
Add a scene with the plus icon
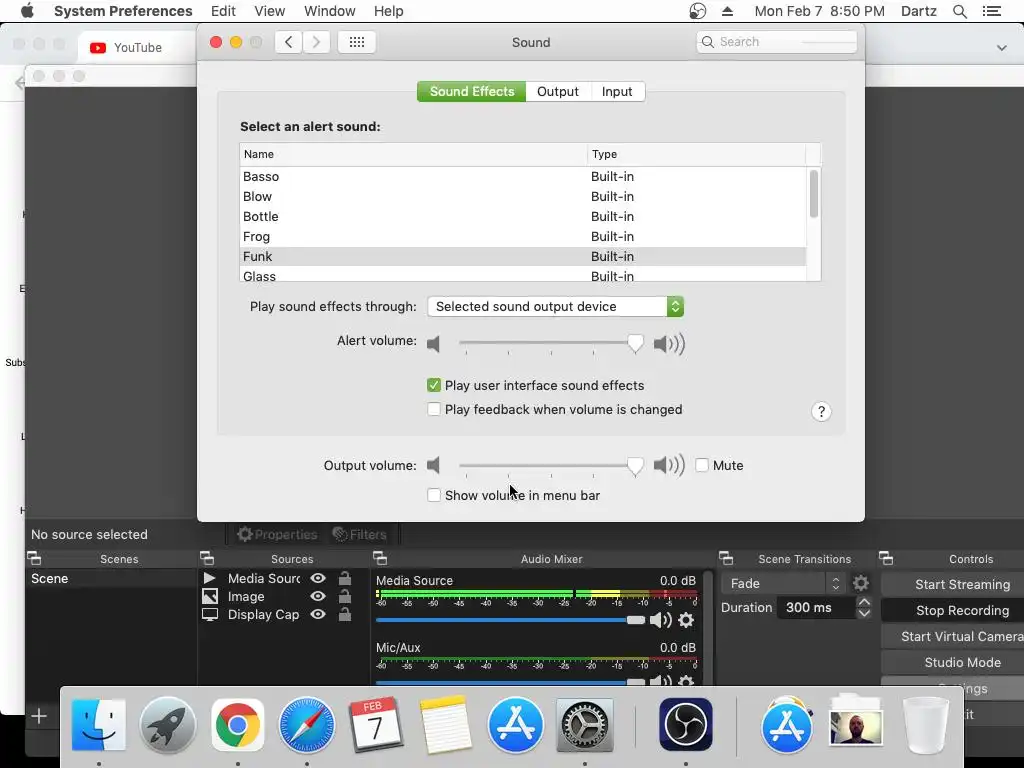coord(39,716)
